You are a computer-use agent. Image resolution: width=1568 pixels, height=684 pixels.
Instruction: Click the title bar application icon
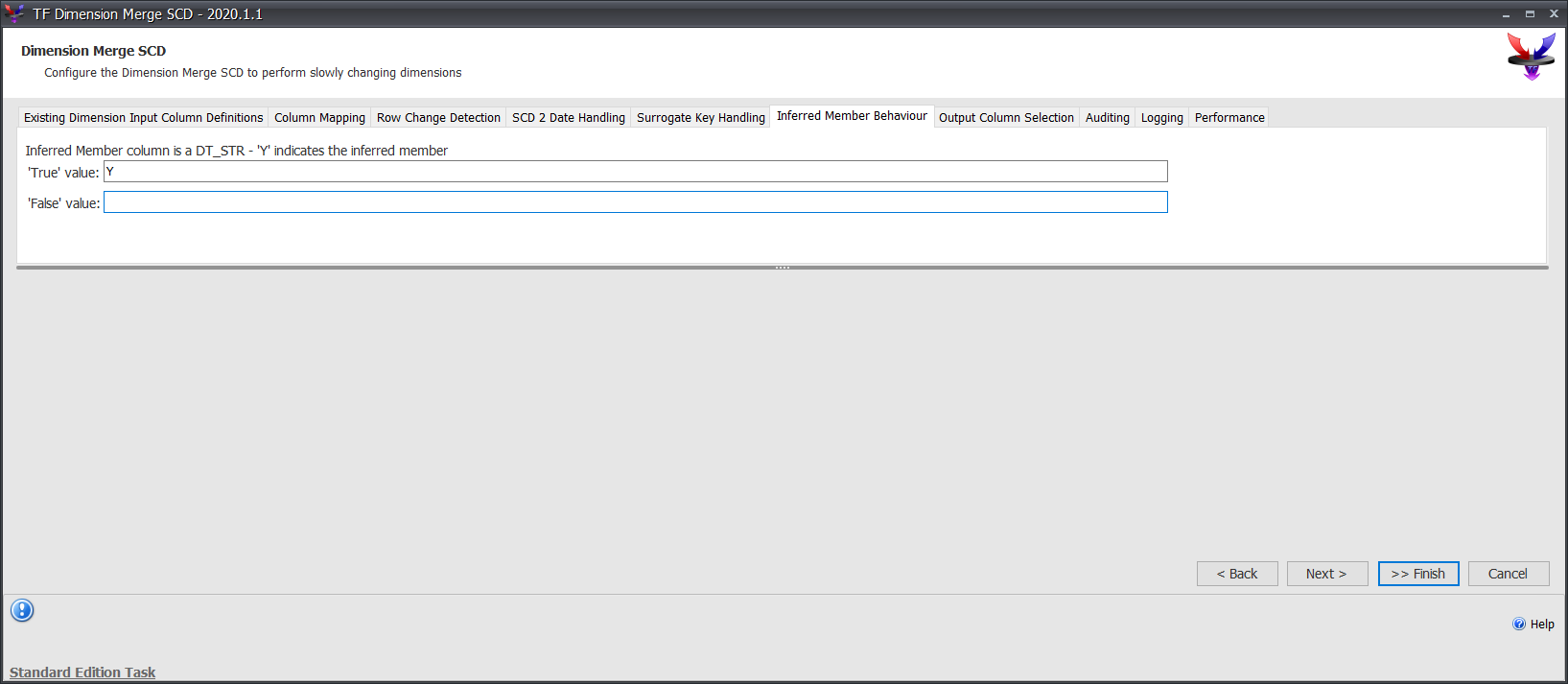pos(14,13)
